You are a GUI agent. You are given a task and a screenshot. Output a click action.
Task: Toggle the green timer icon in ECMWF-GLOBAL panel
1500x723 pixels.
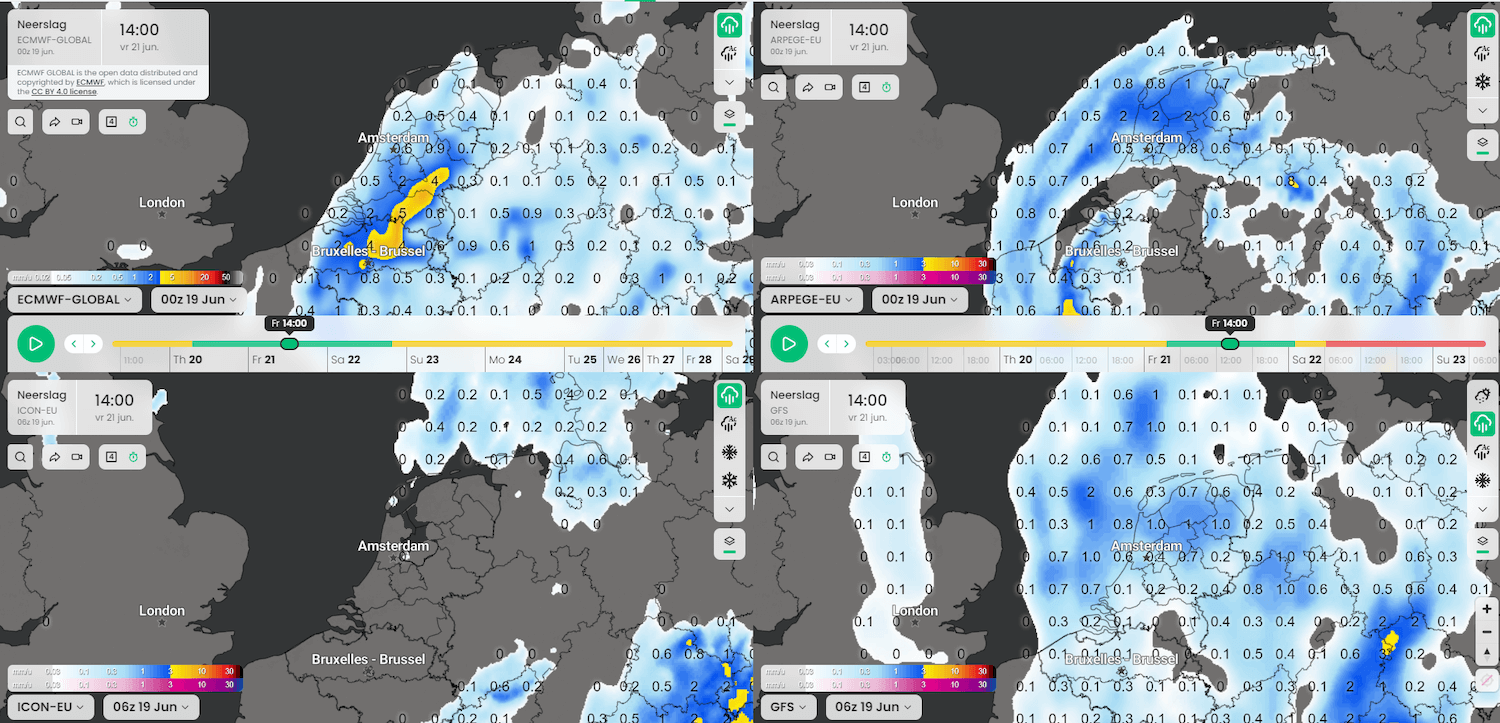point(132,122)
